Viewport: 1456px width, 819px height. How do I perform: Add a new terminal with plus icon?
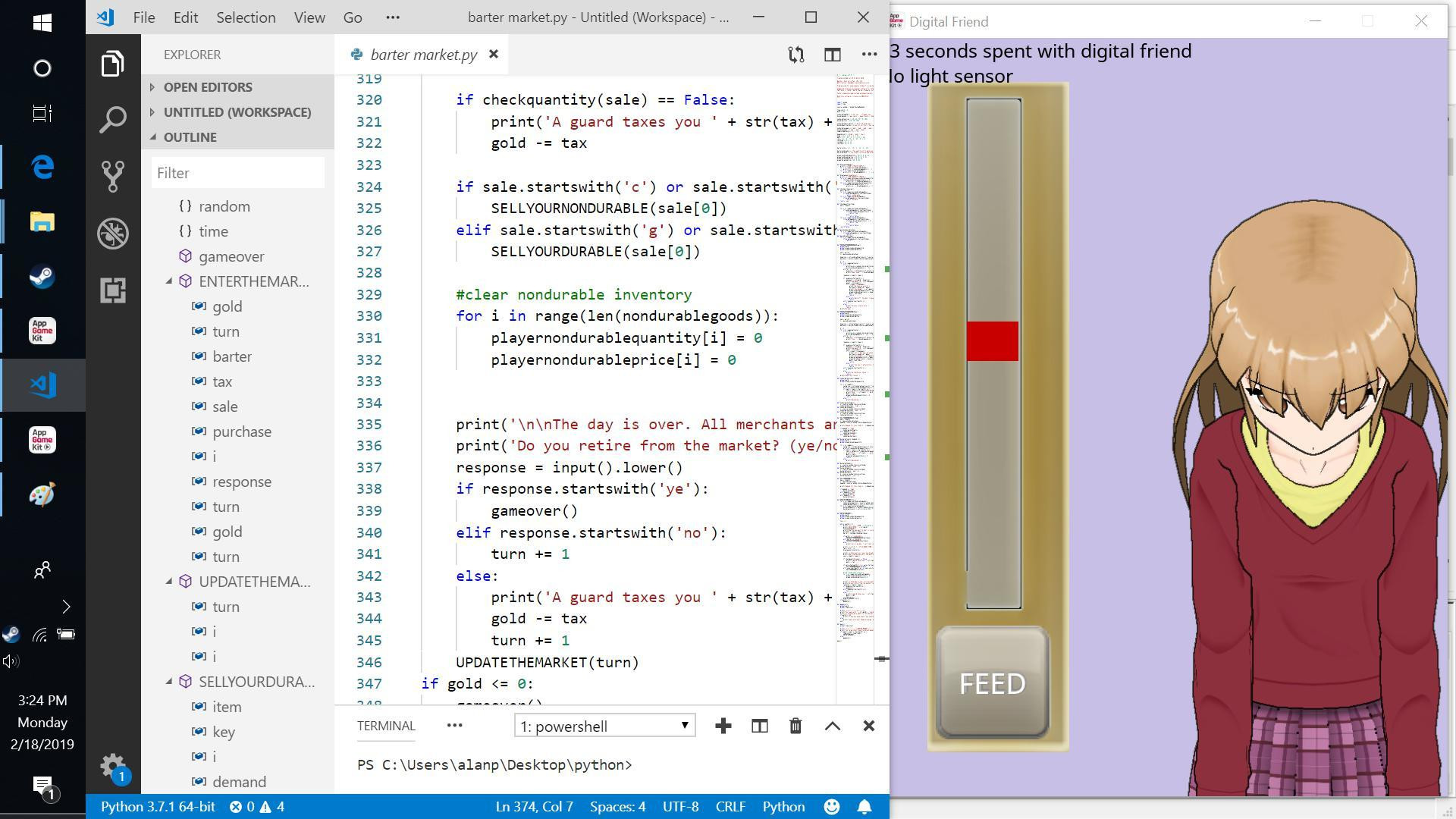click(x=723, y=726)
